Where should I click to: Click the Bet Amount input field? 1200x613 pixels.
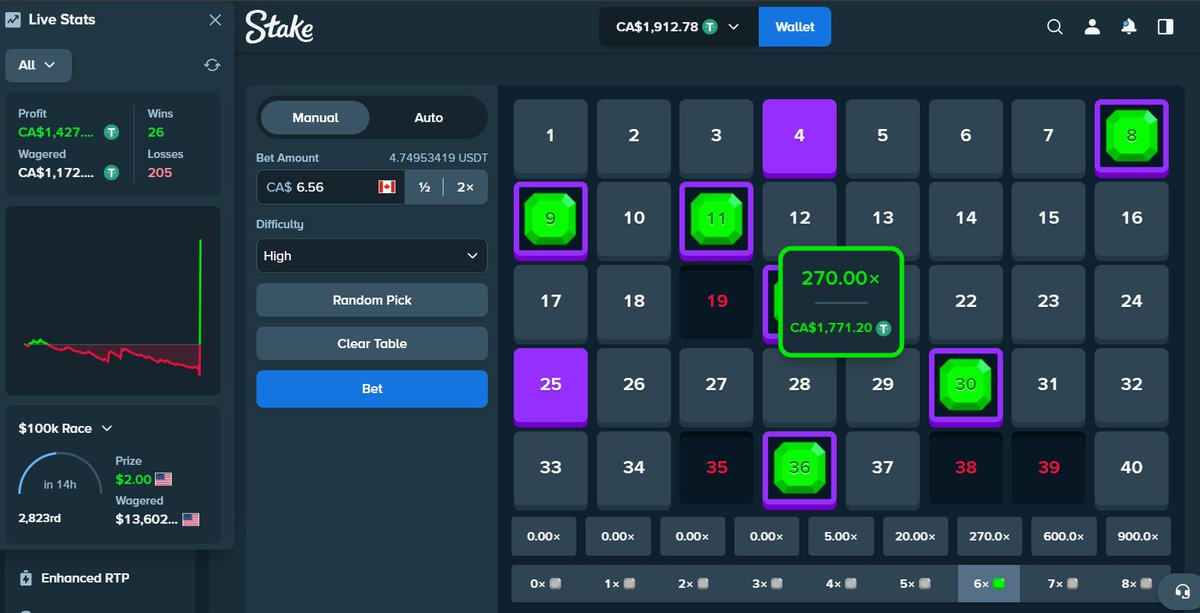click(x=330, y=187)
